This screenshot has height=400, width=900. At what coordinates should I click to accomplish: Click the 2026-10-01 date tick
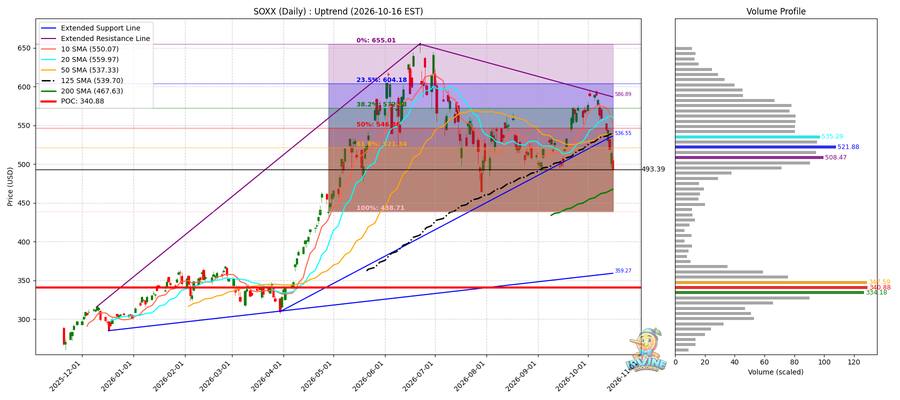tap(574, 376)
